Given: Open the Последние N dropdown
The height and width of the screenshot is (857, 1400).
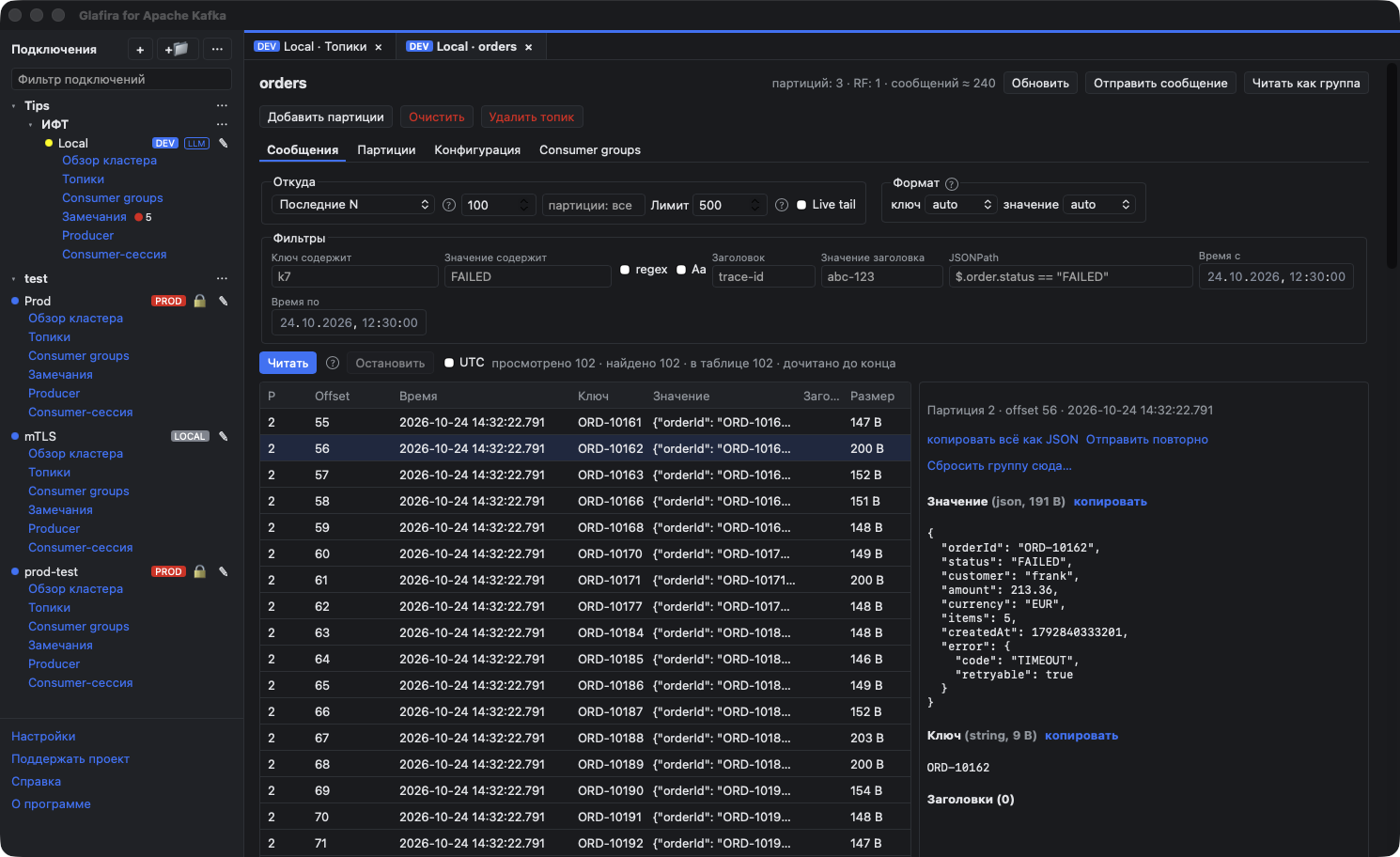Looking at the screenshot, I should pos(353,205).
